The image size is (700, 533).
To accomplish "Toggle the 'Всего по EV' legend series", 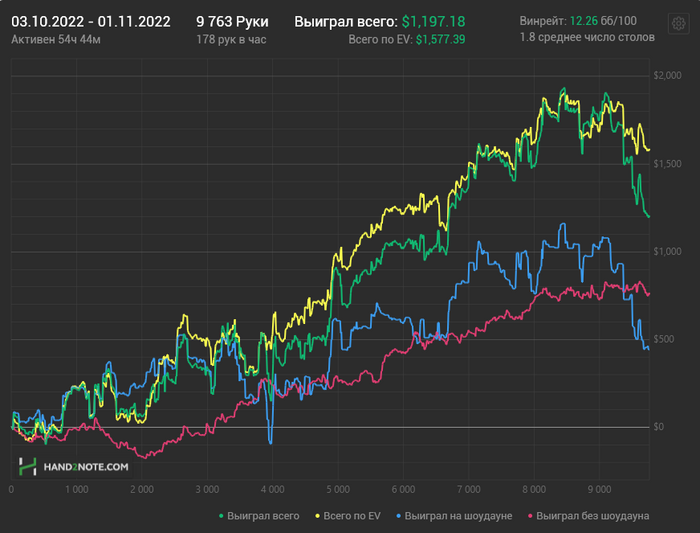I will coord(348,516).
